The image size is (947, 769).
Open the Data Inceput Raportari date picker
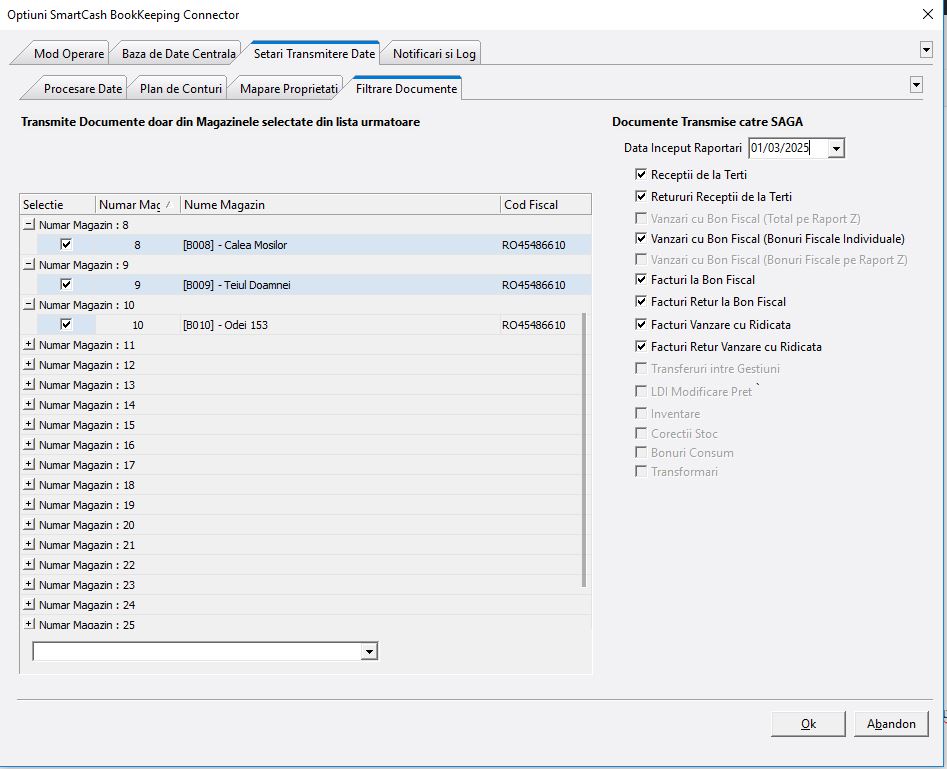click(x=836, y=148)
